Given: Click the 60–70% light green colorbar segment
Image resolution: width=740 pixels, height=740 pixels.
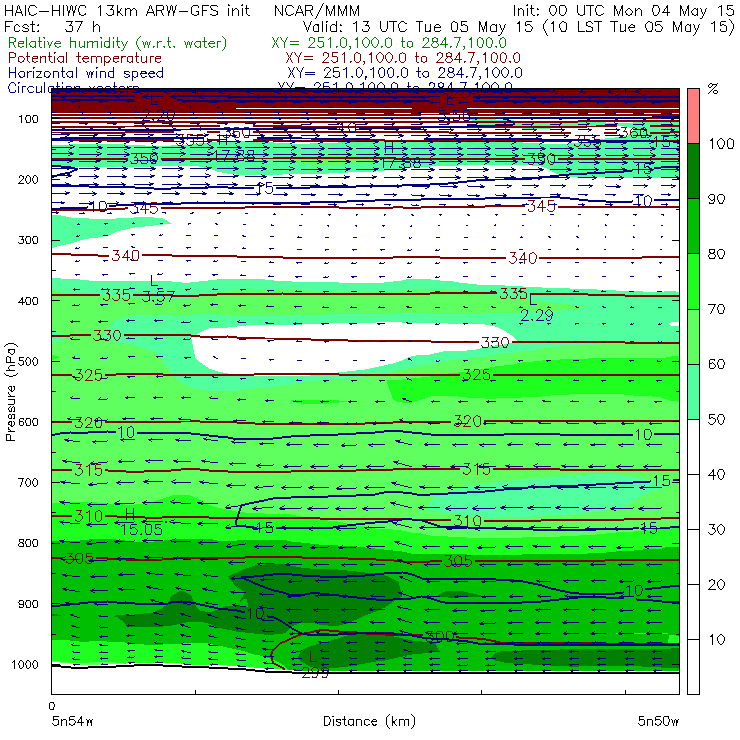Looking at the screenshot, I should (693, 336).
